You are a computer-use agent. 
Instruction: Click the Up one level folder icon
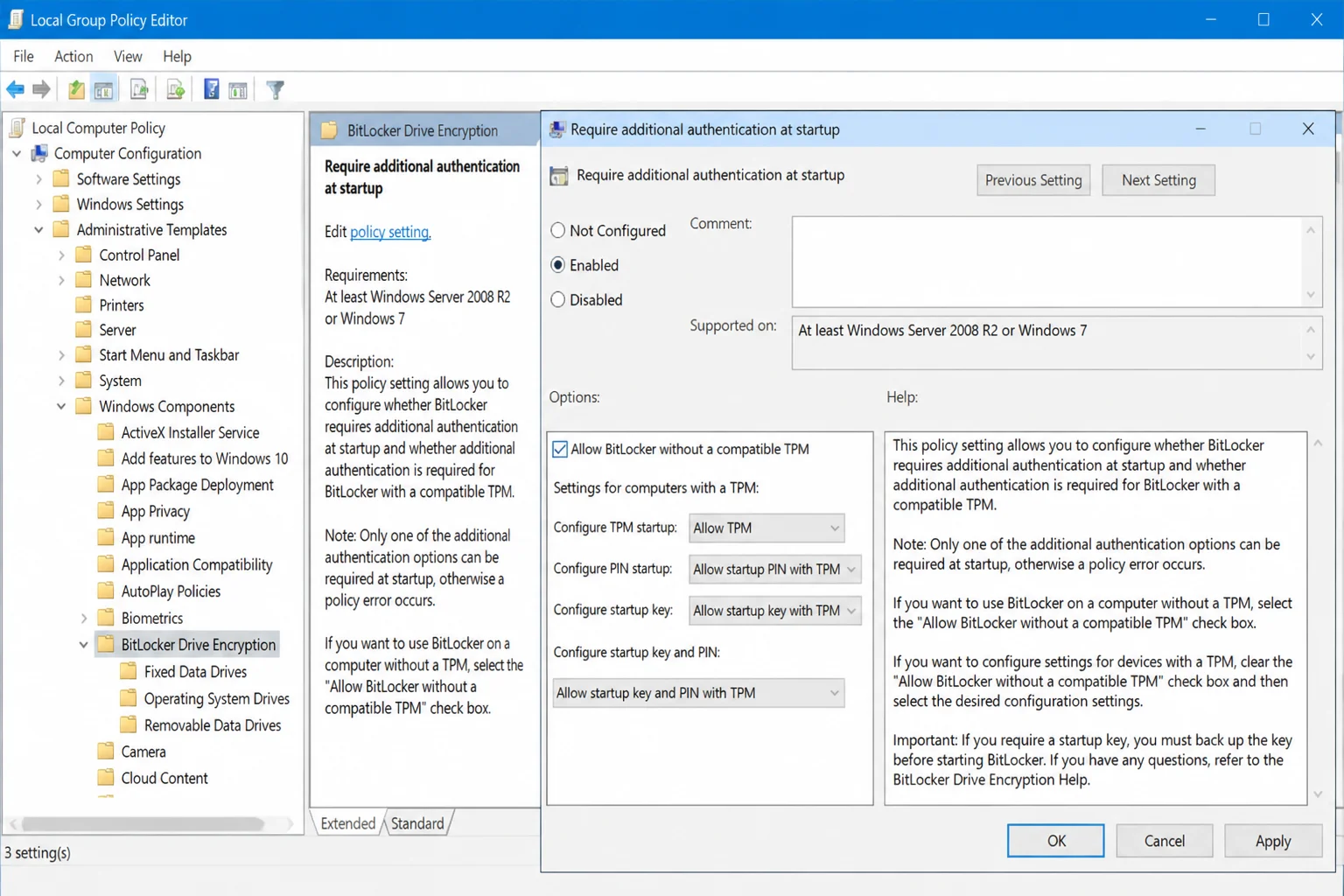(x=76, y=89)
